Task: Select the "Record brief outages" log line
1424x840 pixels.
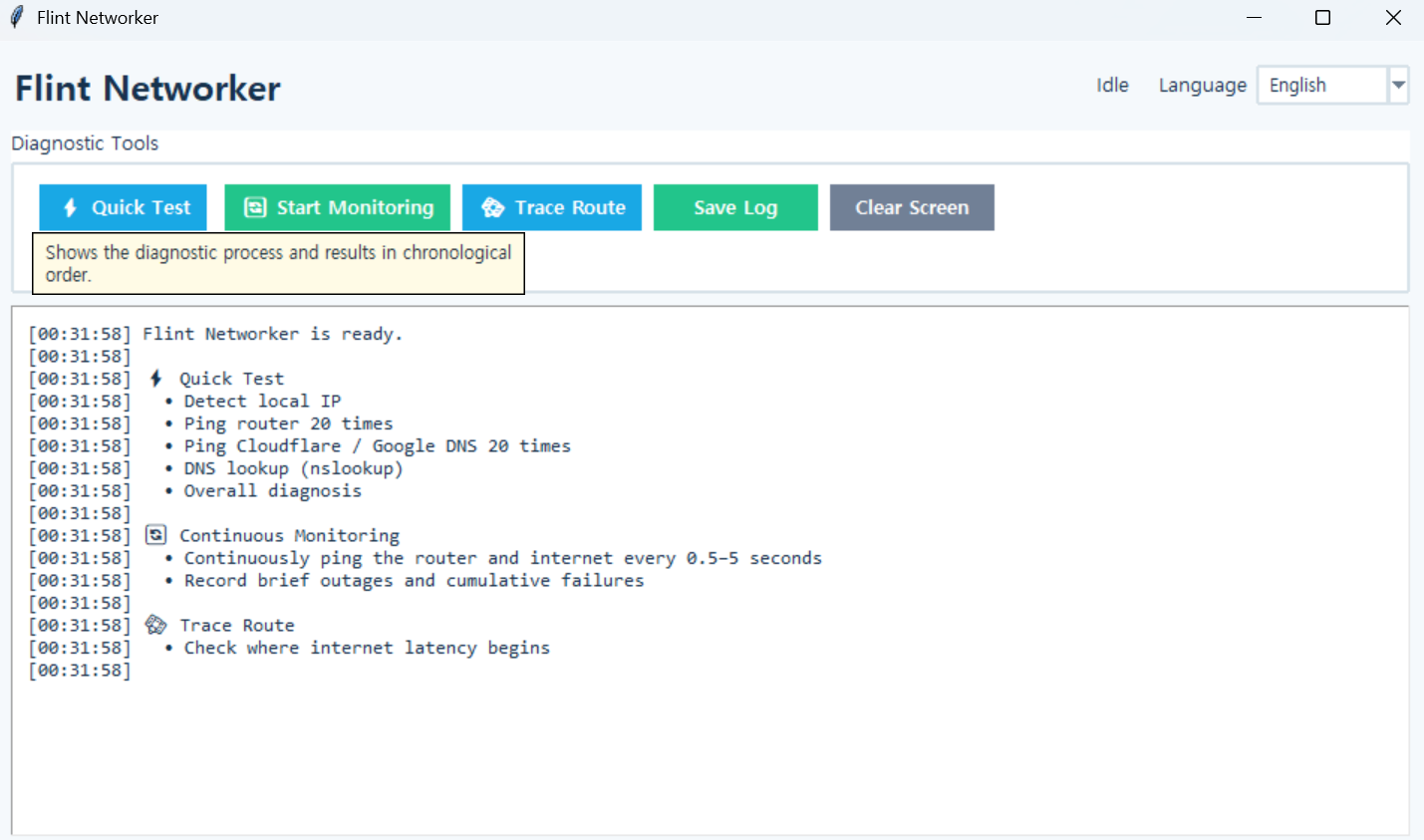Action: point(414,581)
